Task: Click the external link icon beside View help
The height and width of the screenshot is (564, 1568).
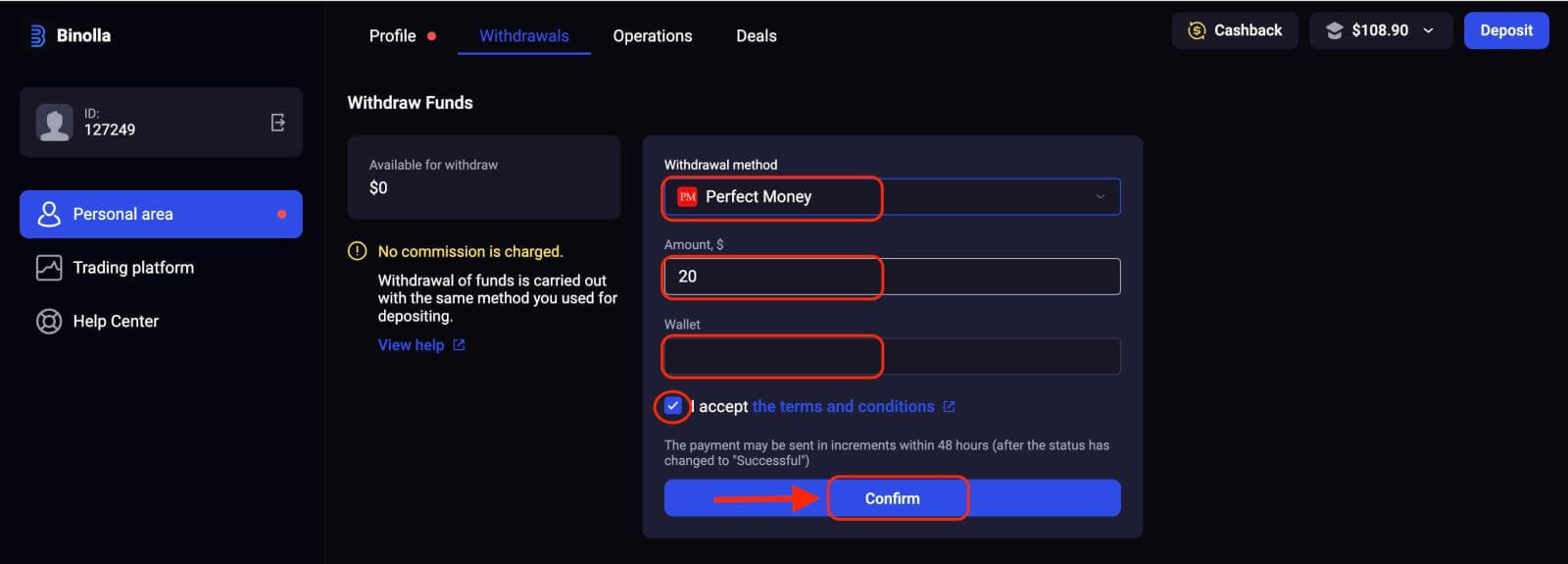Action: (x=459, y=345)
